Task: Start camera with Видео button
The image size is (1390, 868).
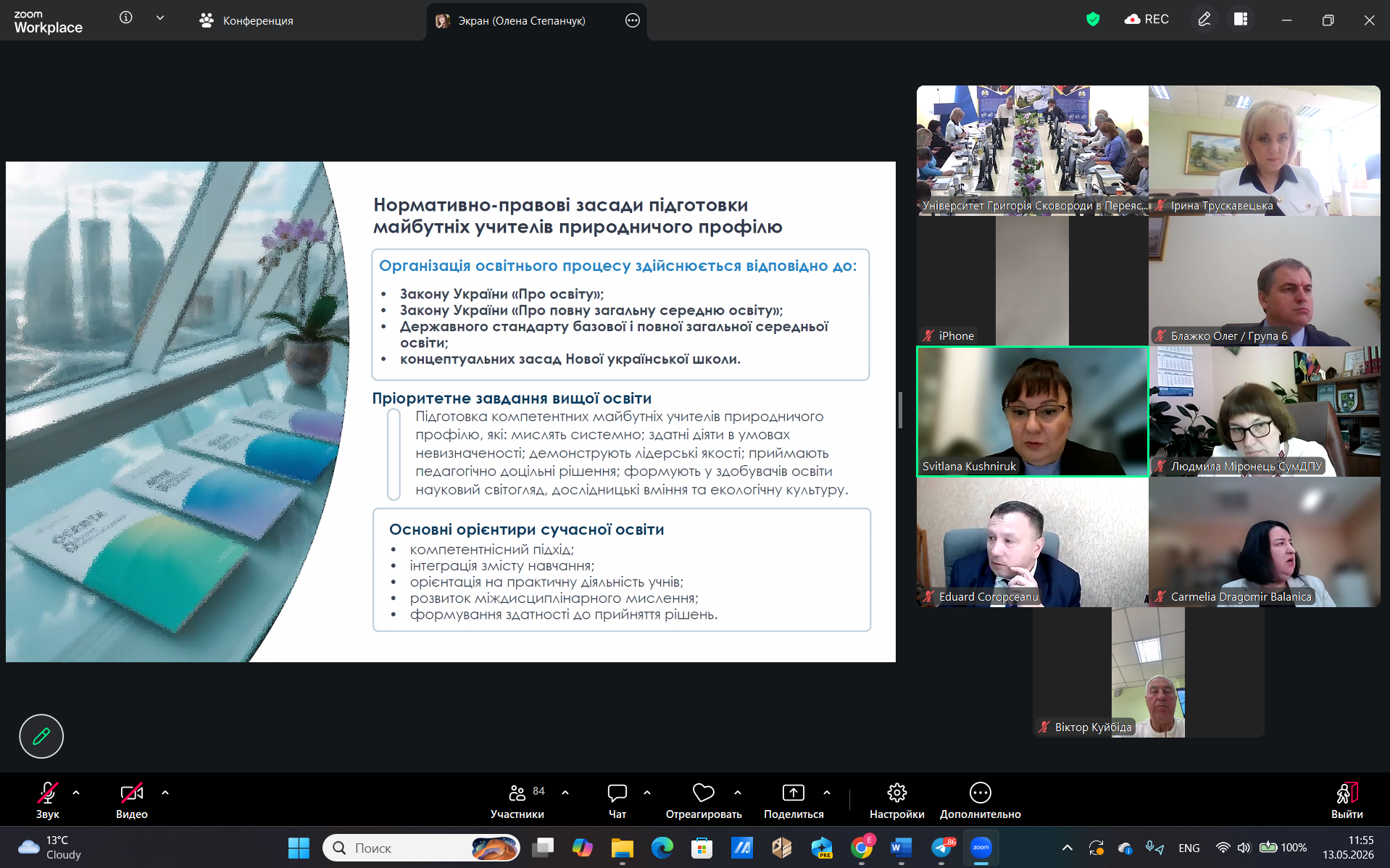Action: (x=132, y=801)
